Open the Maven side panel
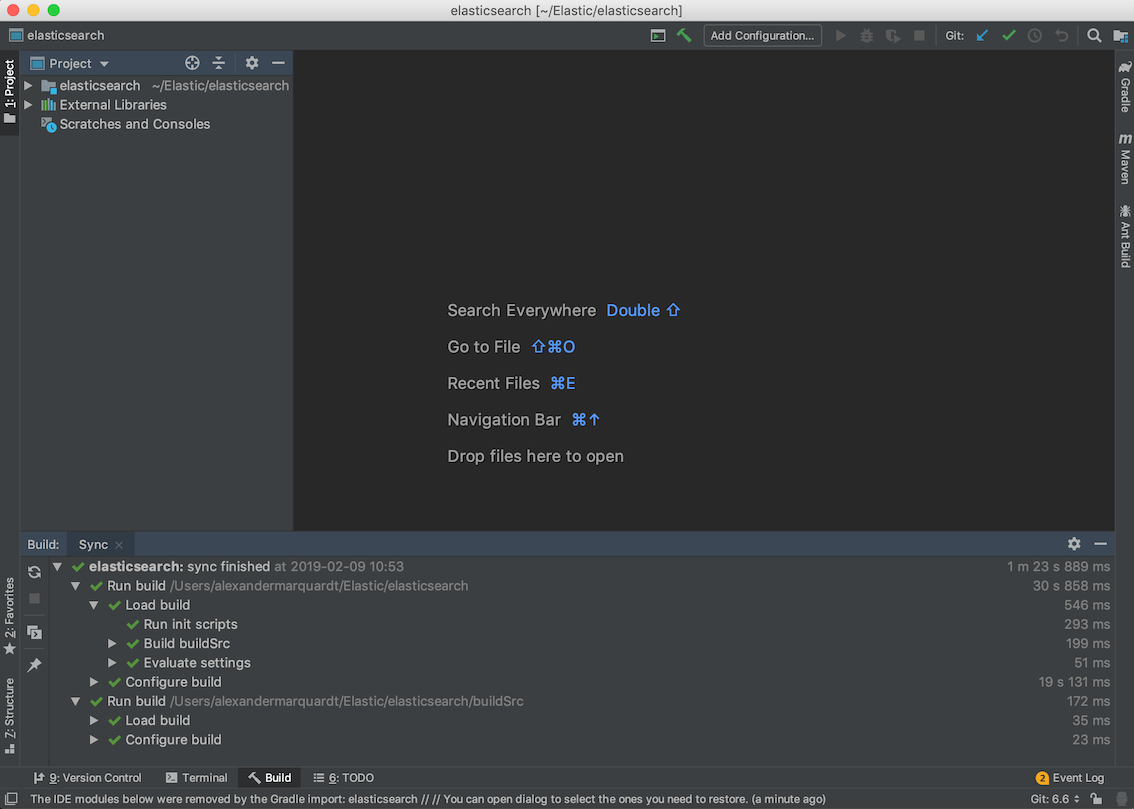The height and width of the screenshot is (809, 1134). (x=1125, y=158)
